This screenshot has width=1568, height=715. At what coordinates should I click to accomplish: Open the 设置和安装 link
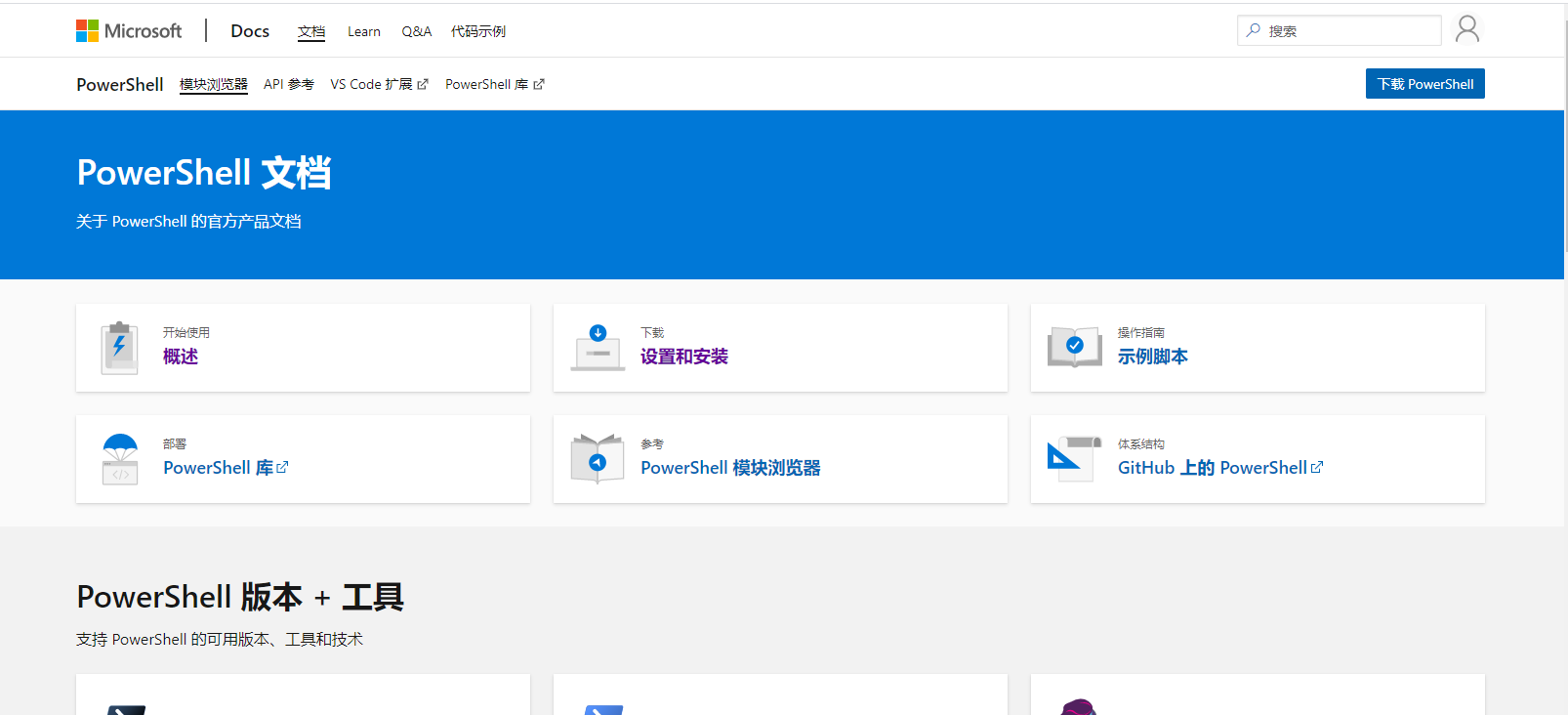tap(684, 357)
